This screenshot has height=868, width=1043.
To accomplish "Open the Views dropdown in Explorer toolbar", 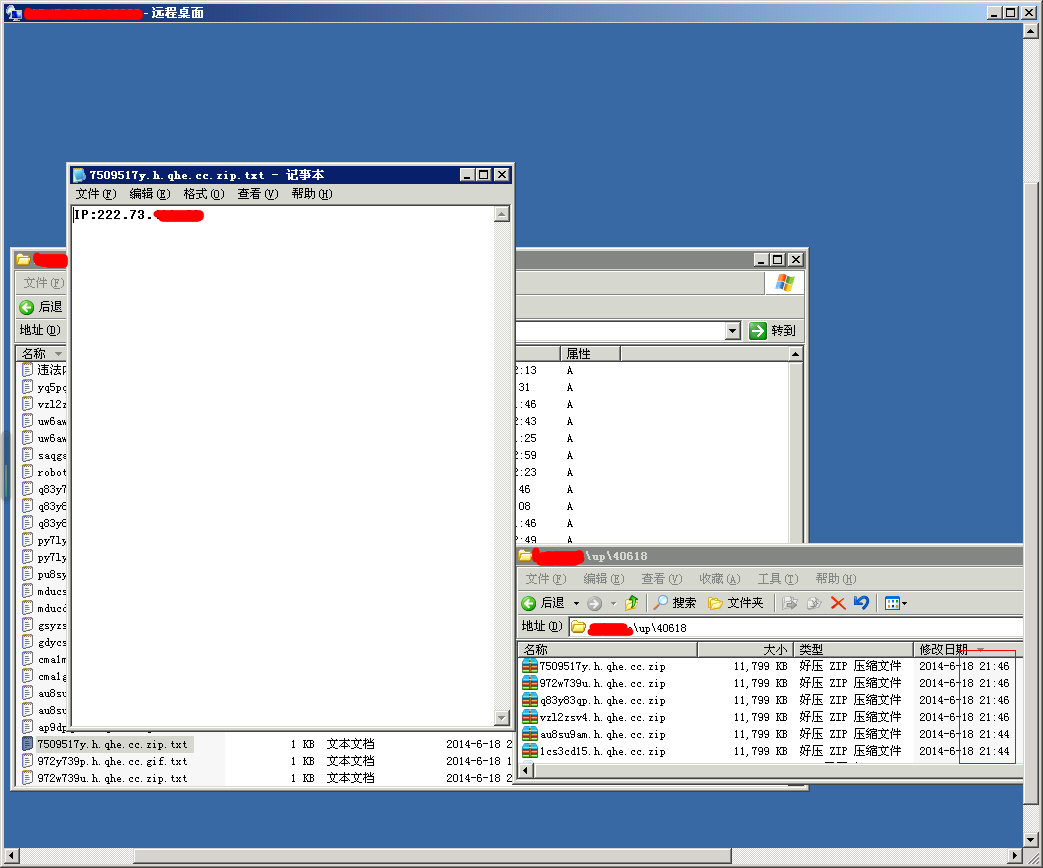I will (x=896, y=603).
